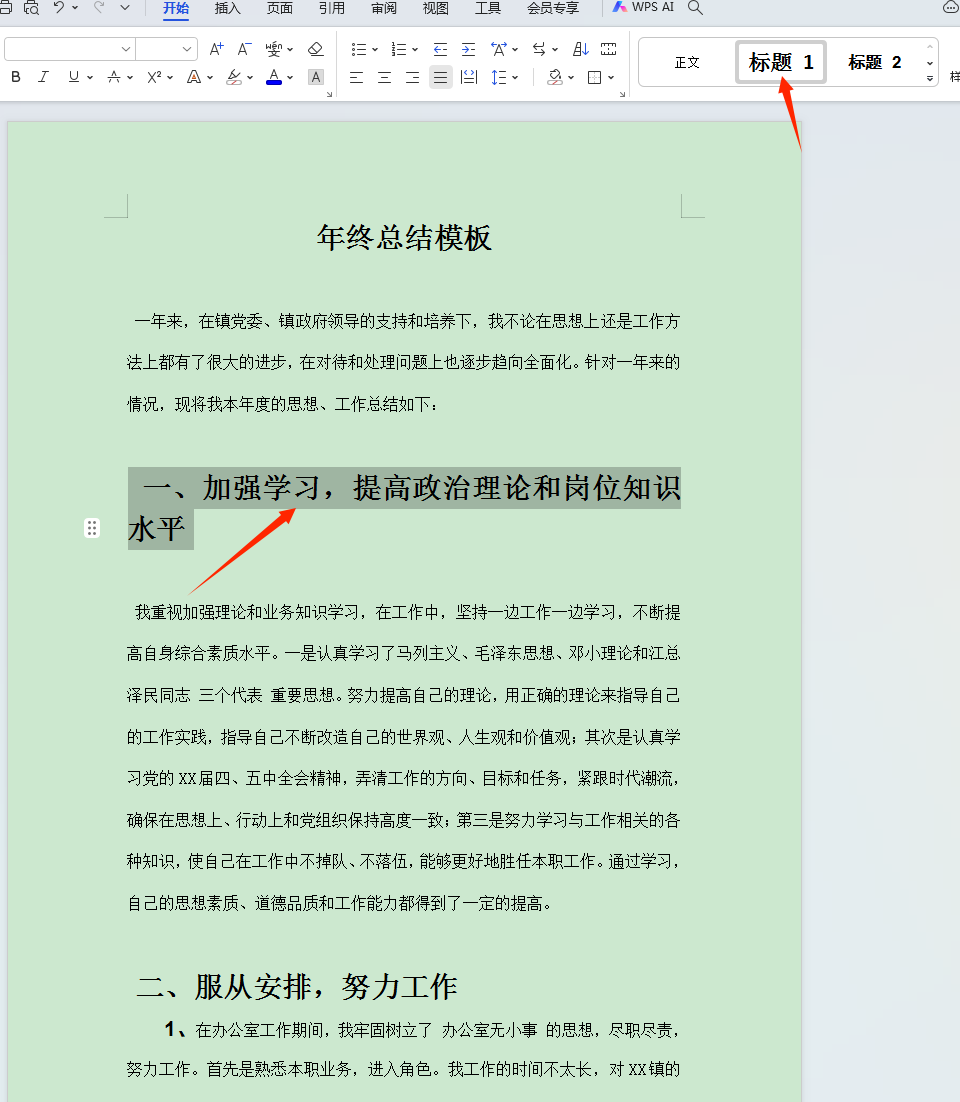
Task: Open the 审阅 ribbon tab
Action: tap(383, 8)
